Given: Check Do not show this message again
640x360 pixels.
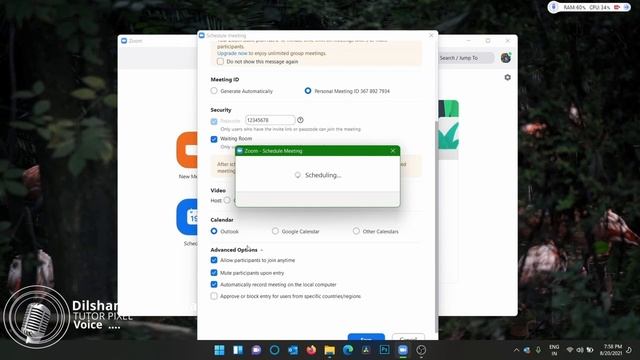Looking at the screenshot, I should (220, 62).
